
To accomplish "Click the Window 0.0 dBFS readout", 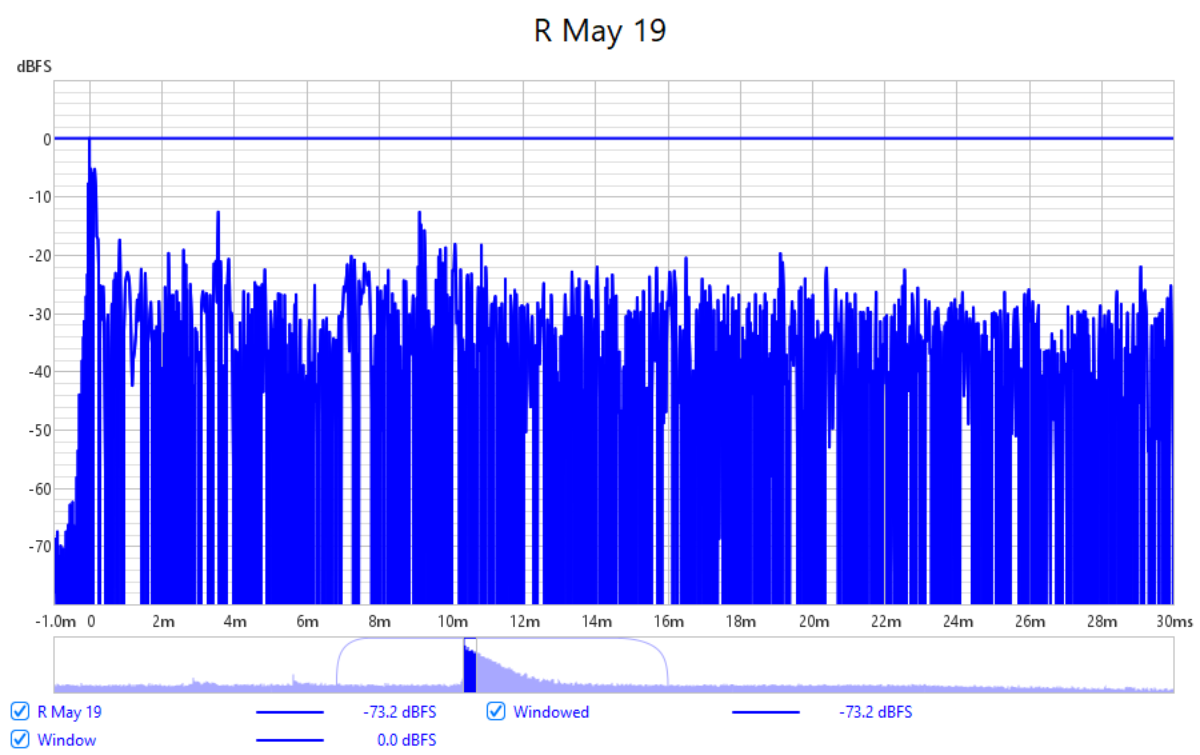I will (x=406, y=740).
